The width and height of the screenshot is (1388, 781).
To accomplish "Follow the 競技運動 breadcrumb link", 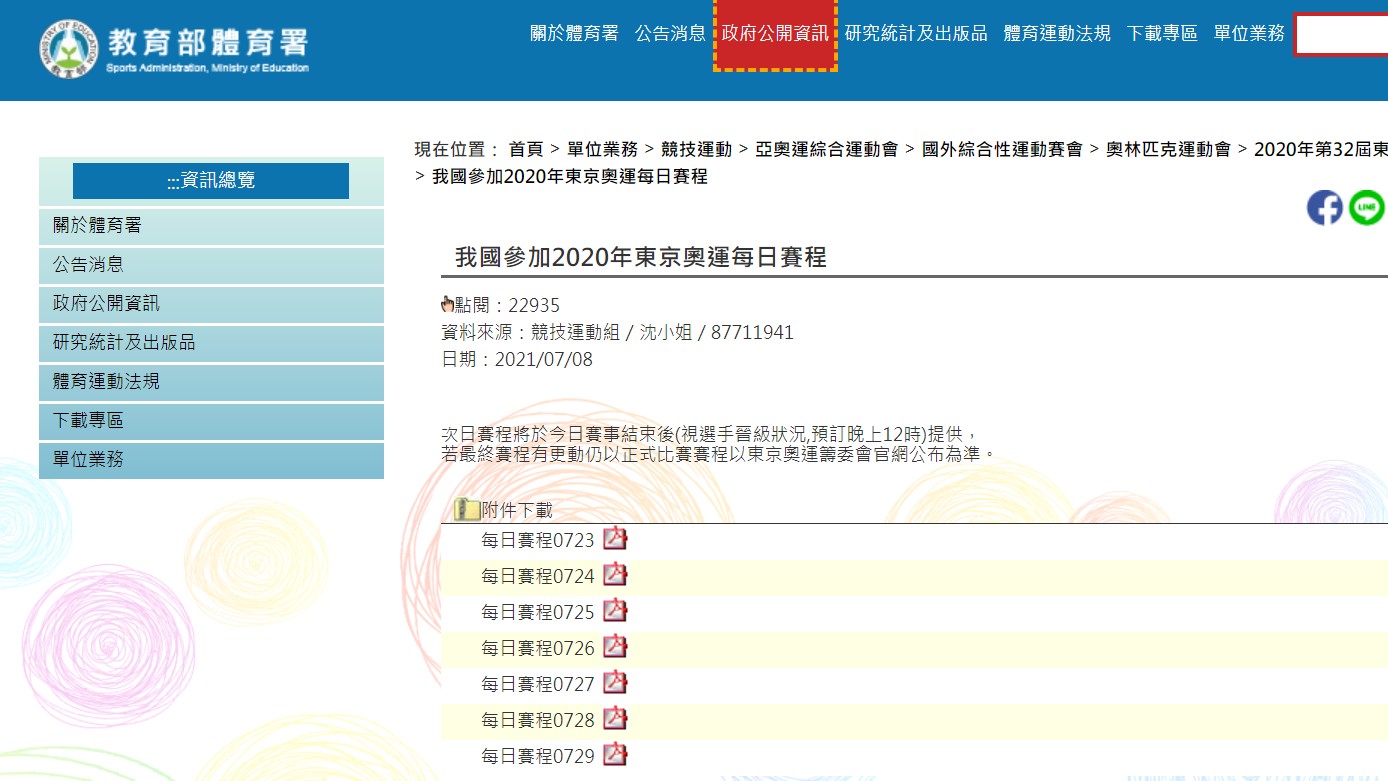I will 696,150.
